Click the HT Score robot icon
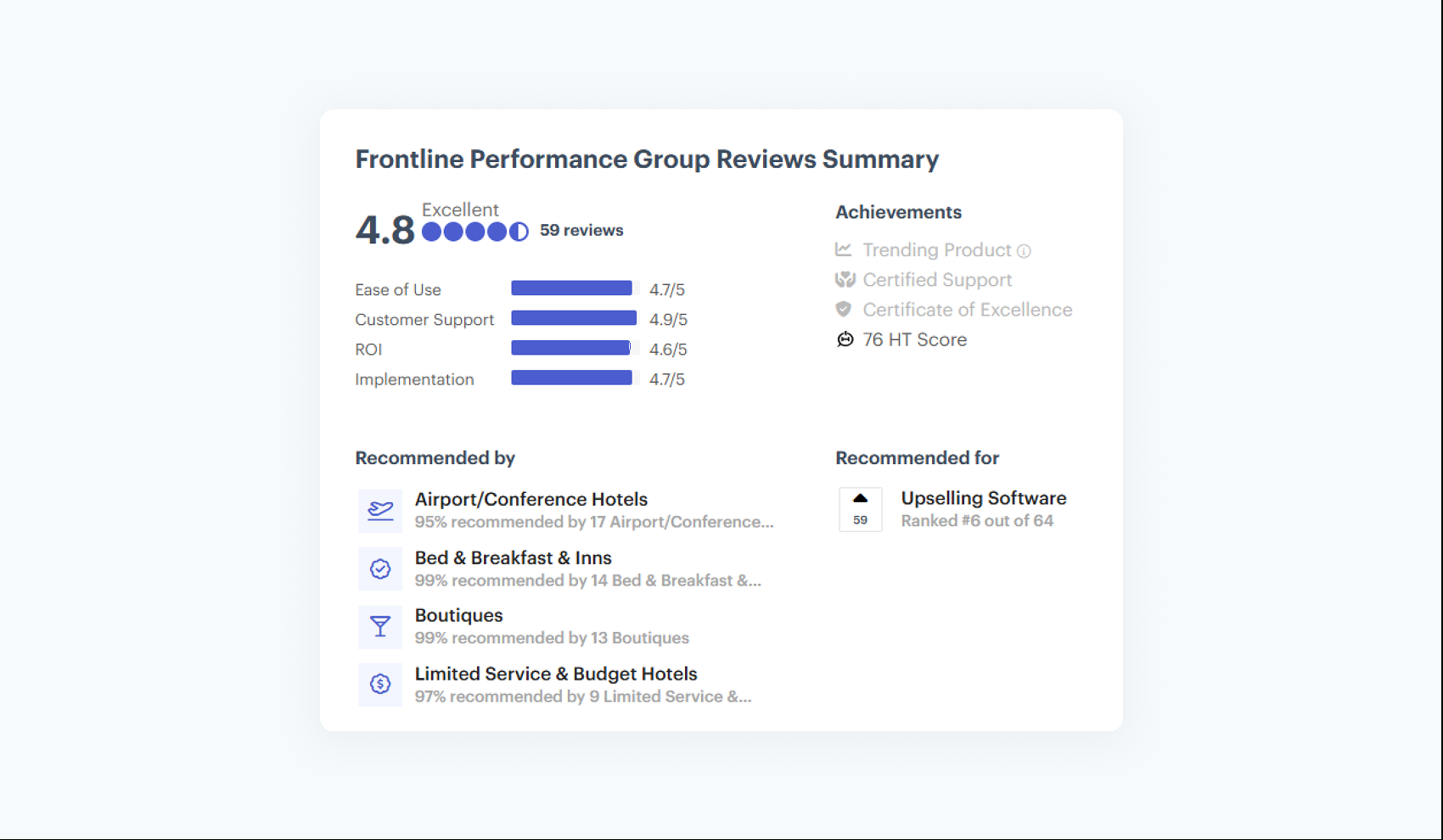Image resolution: width=1443 pixels, height=840 pixels. 845,339
